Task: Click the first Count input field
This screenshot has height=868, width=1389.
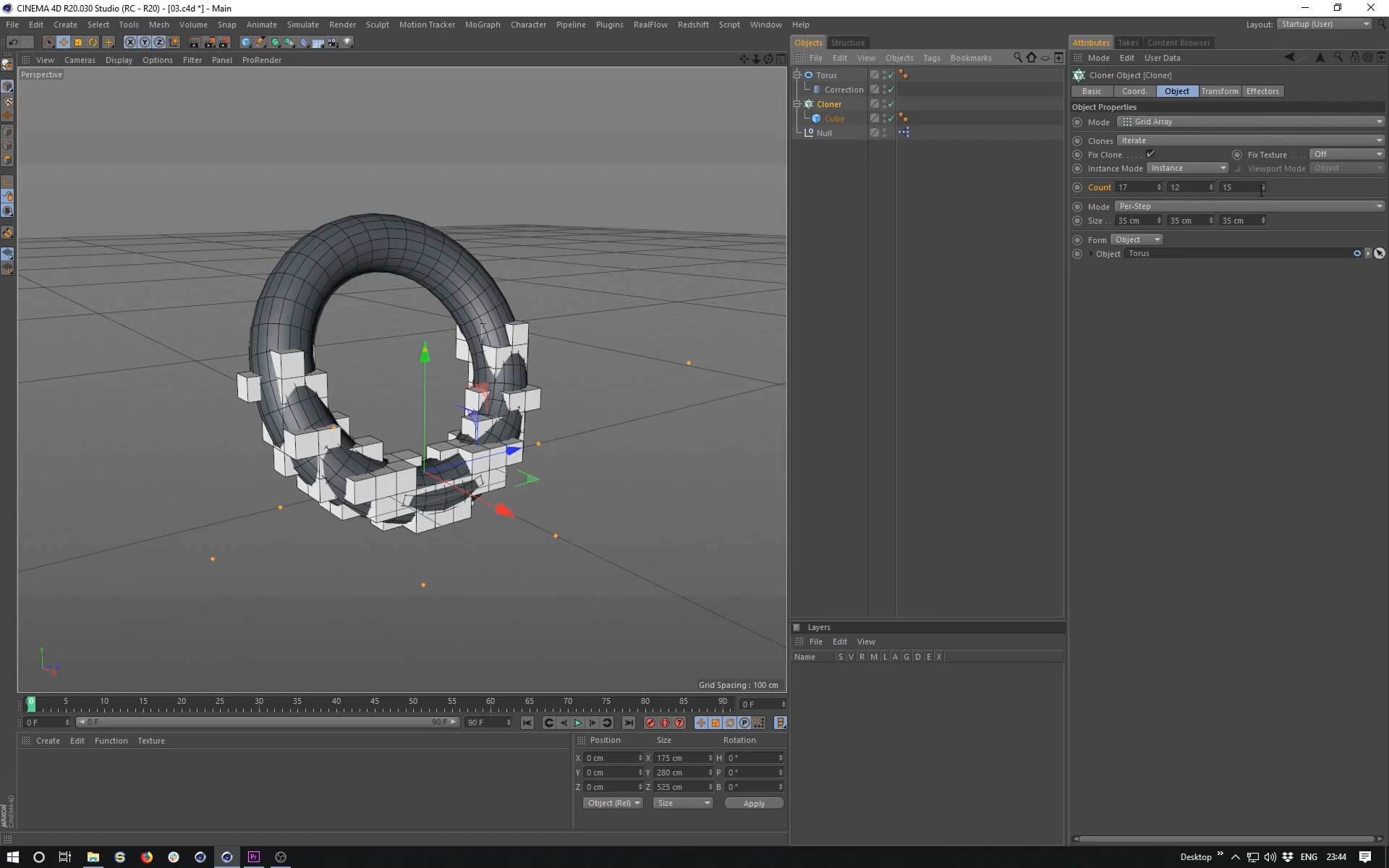Action: [1134, 187]
